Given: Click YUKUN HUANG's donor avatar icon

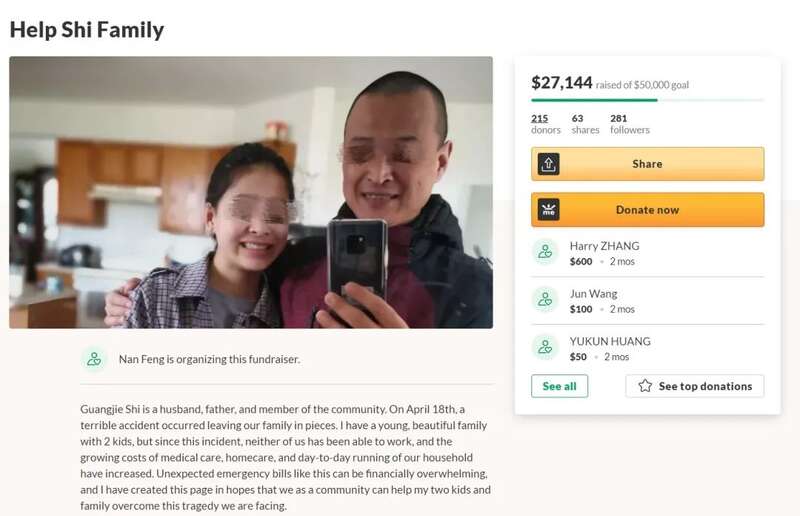Looking at the screenshot, I should 545,348.
